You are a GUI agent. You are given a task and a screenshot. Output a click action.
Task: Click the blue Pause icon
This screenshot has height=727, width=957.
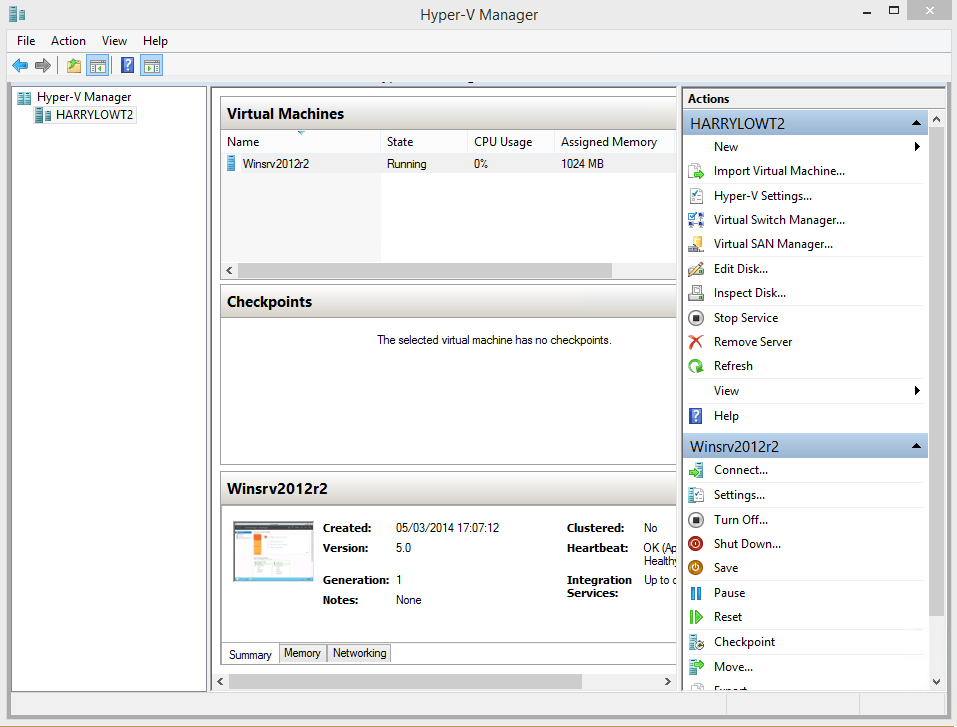696,593
